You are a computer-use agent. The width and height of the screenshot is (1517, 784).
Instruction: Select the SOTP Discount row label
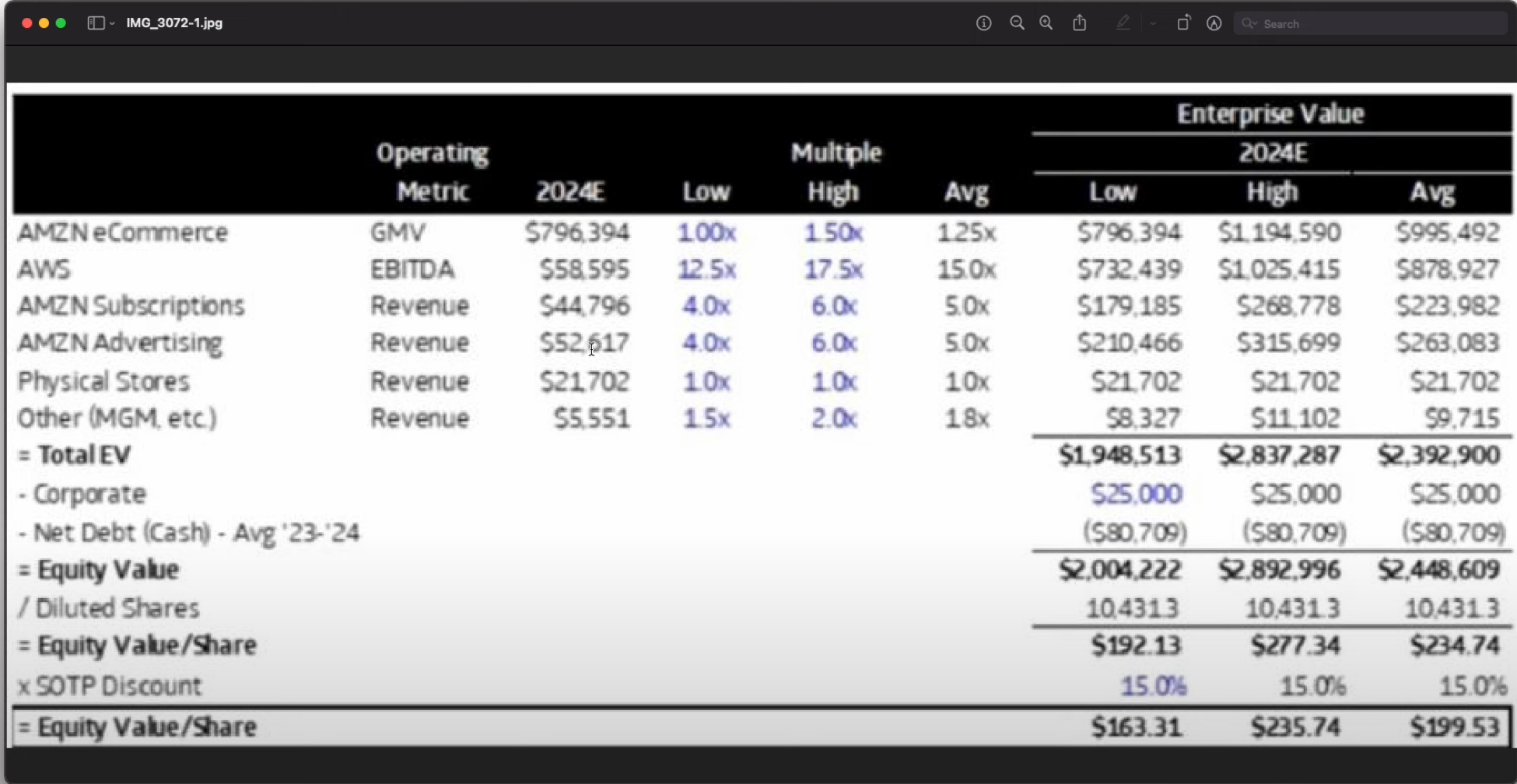(x=109, y=686)
